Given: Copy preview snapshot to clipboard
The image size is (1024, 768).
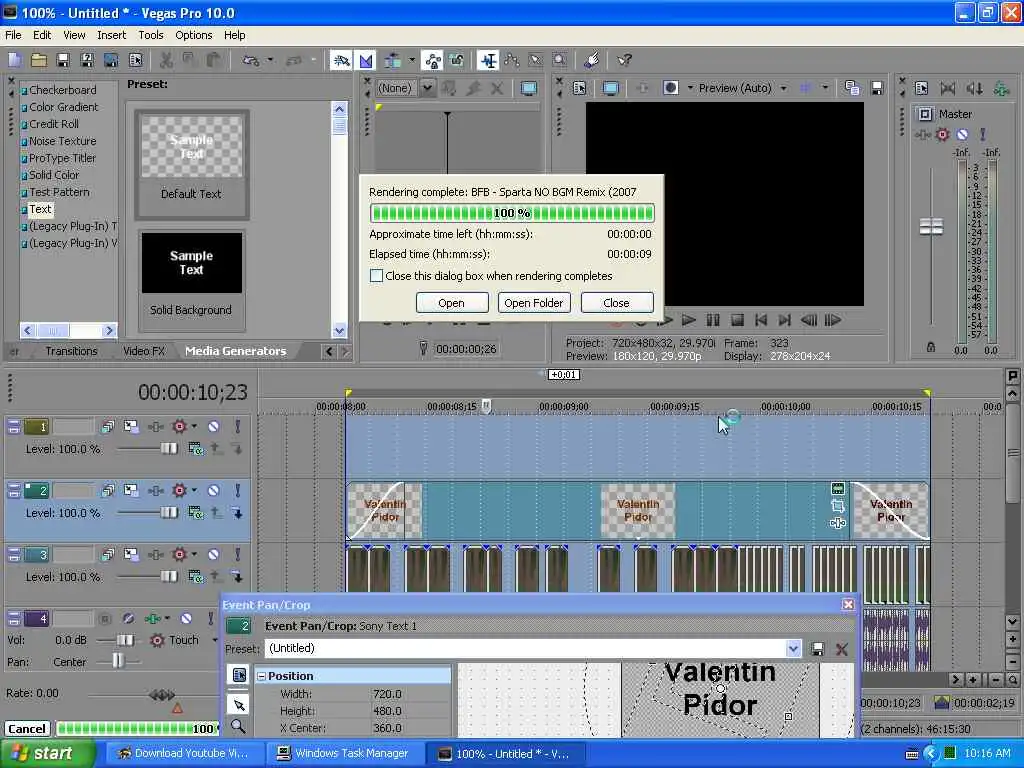Looking at the screenshot, I should [x=852, y=88].
